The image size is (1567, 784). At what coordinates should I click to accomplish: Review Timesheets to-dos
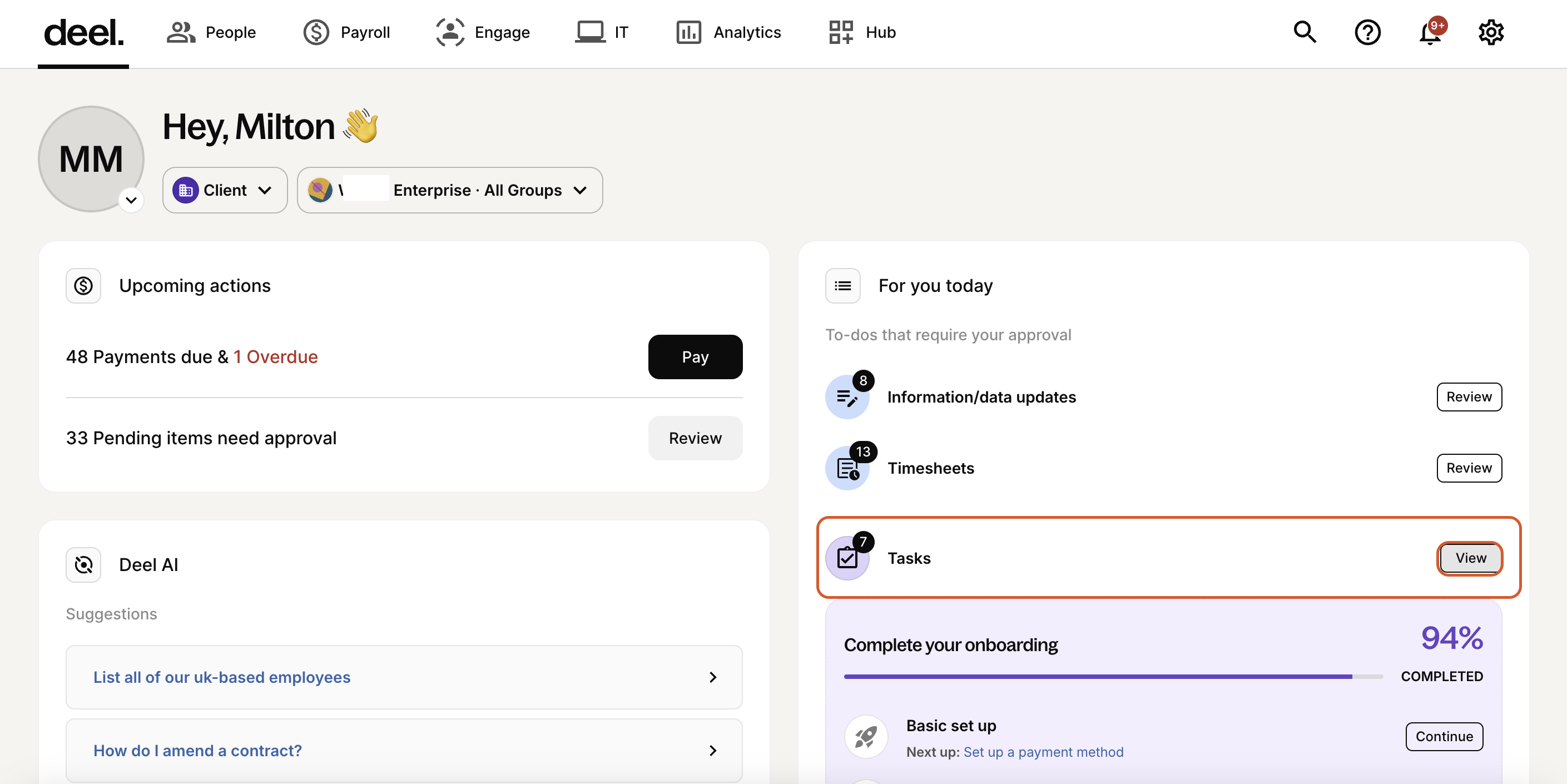pos(1469,468)
